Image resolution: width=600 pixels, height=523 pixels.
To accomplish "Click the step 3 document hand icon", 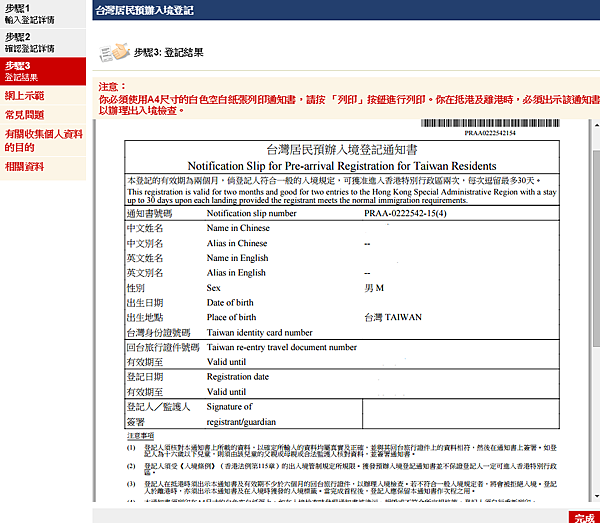I will (x=114, y=52).
